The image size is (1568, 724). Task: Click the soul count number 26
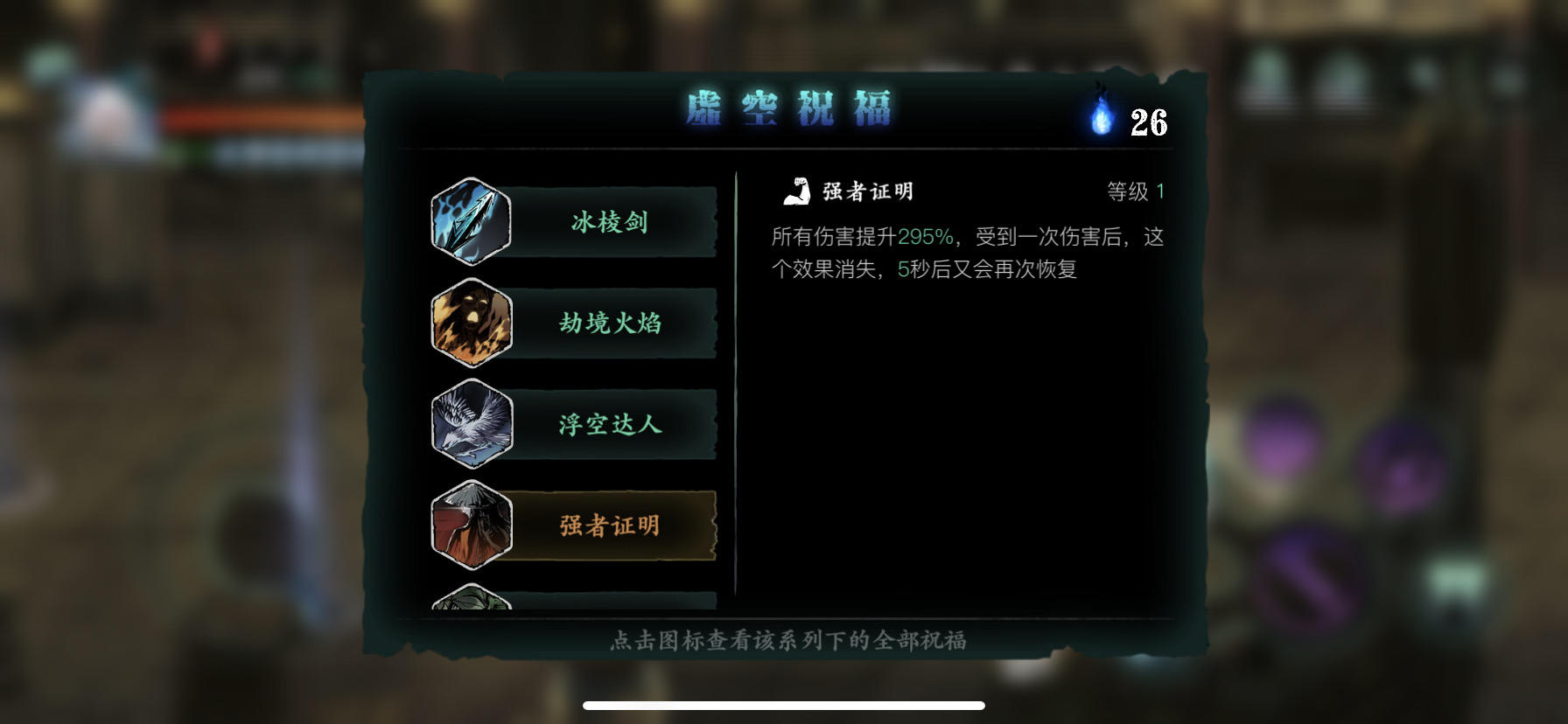click(1148, 122)
